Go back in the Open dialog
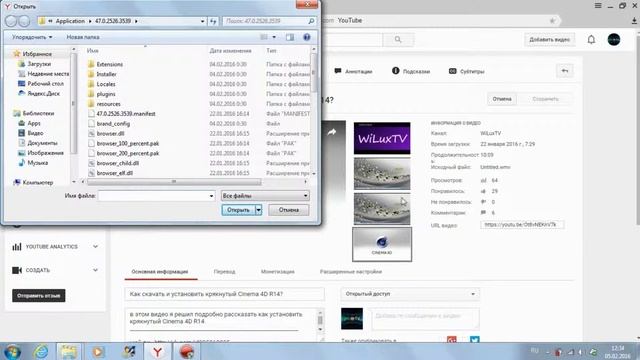This screenshot has height=360, width=640. pyautogui.click(x=11, y=21)
